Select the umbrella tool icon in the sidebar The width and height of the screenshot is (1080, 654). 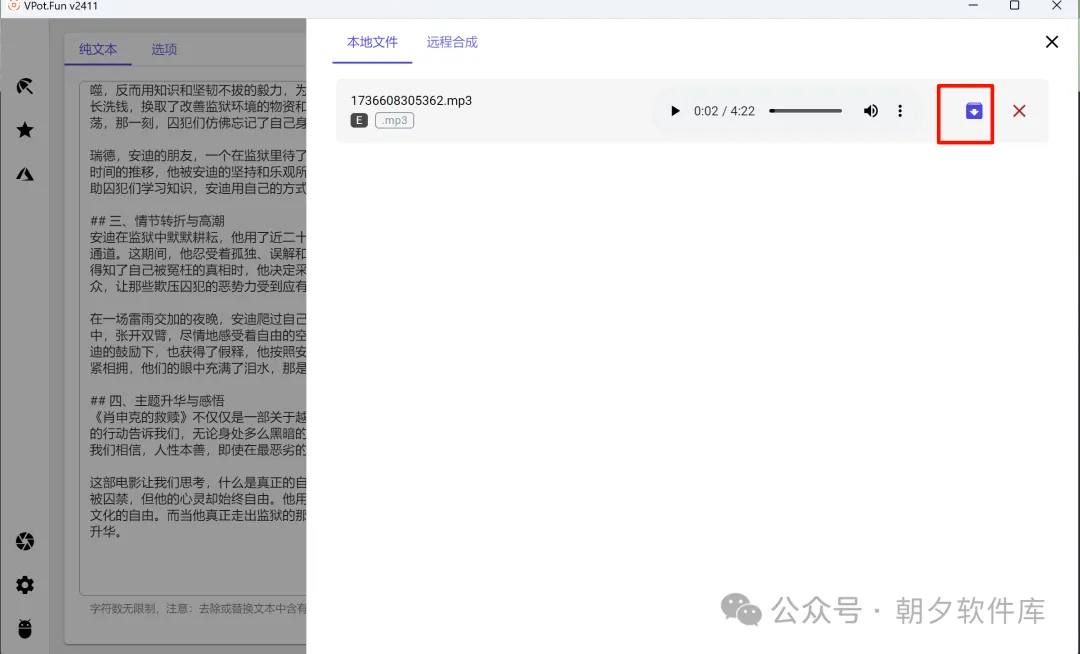tap(25, 85)
